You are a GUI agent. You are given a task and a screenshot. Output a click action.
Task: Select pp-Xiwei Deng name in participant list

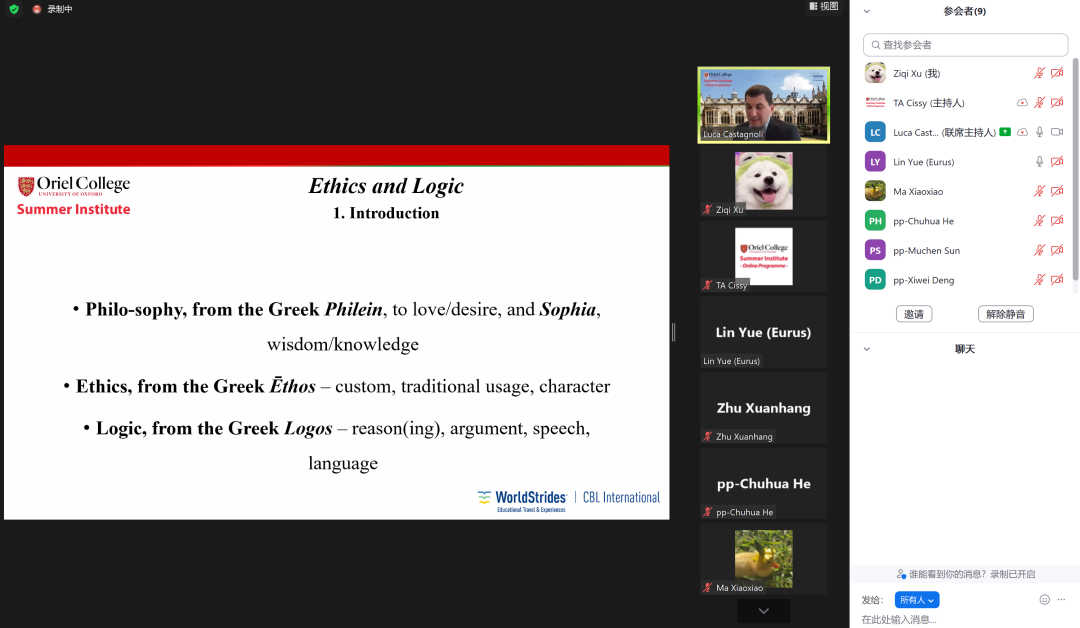(924, 280)
